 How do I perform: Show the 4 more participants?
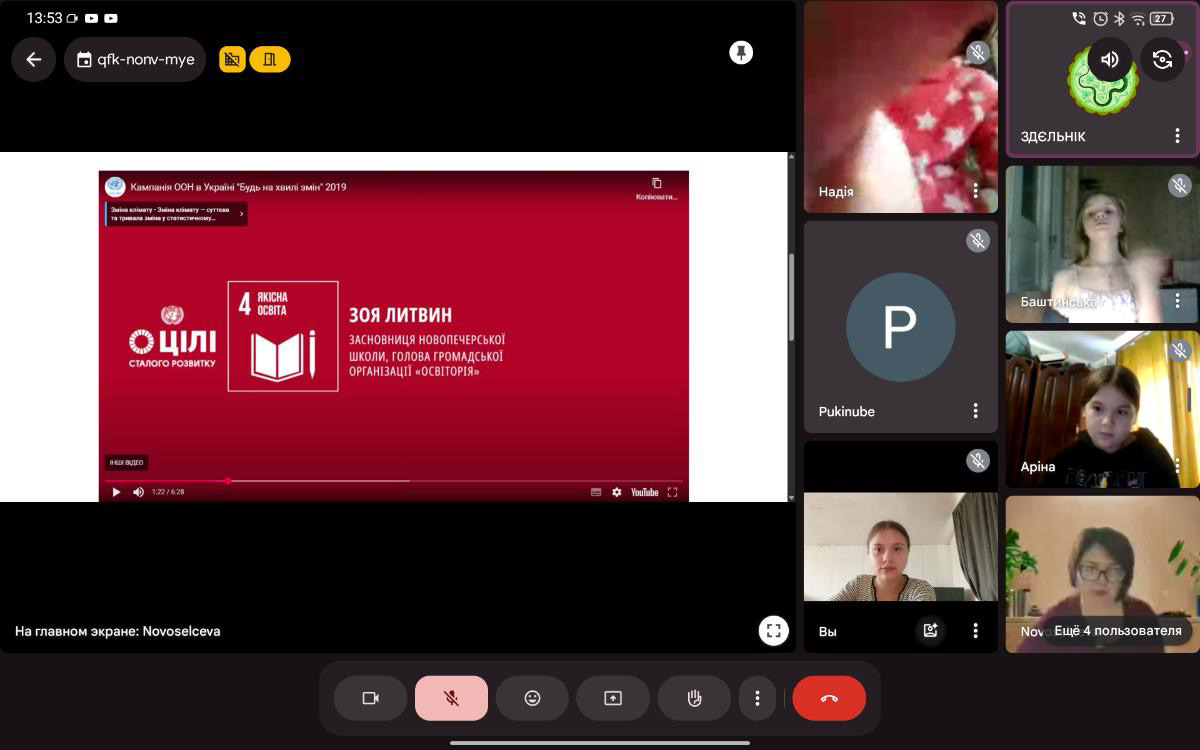[1117, 631]
